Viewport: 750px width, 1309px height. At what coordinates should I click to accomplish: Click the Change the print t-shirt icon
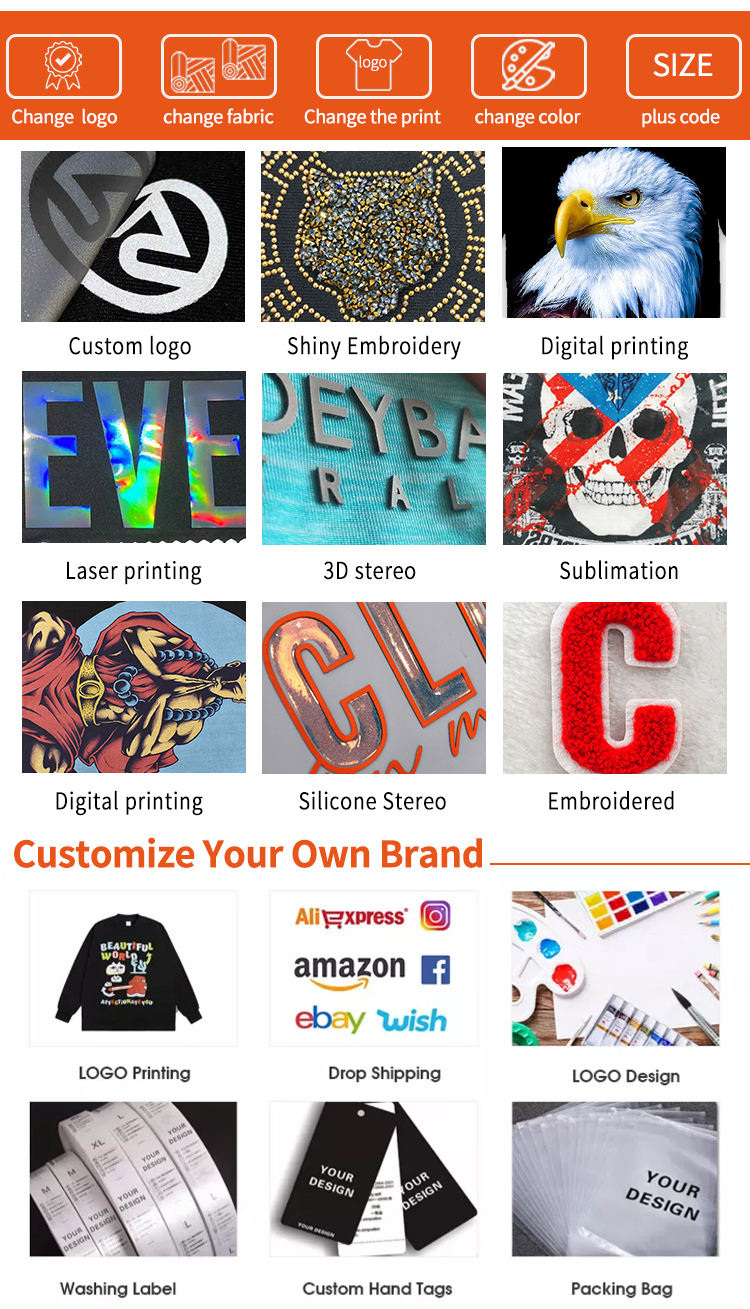373,66
